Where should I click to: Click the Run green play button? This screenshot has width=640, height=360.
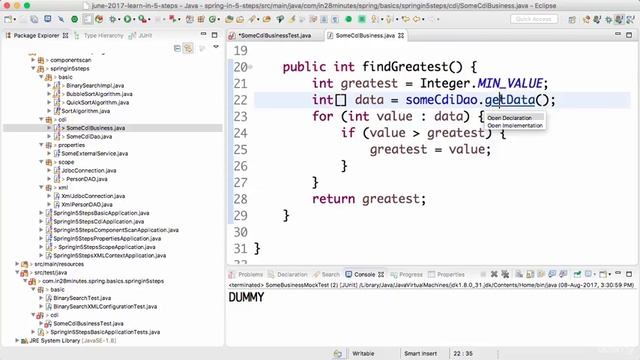127,19
